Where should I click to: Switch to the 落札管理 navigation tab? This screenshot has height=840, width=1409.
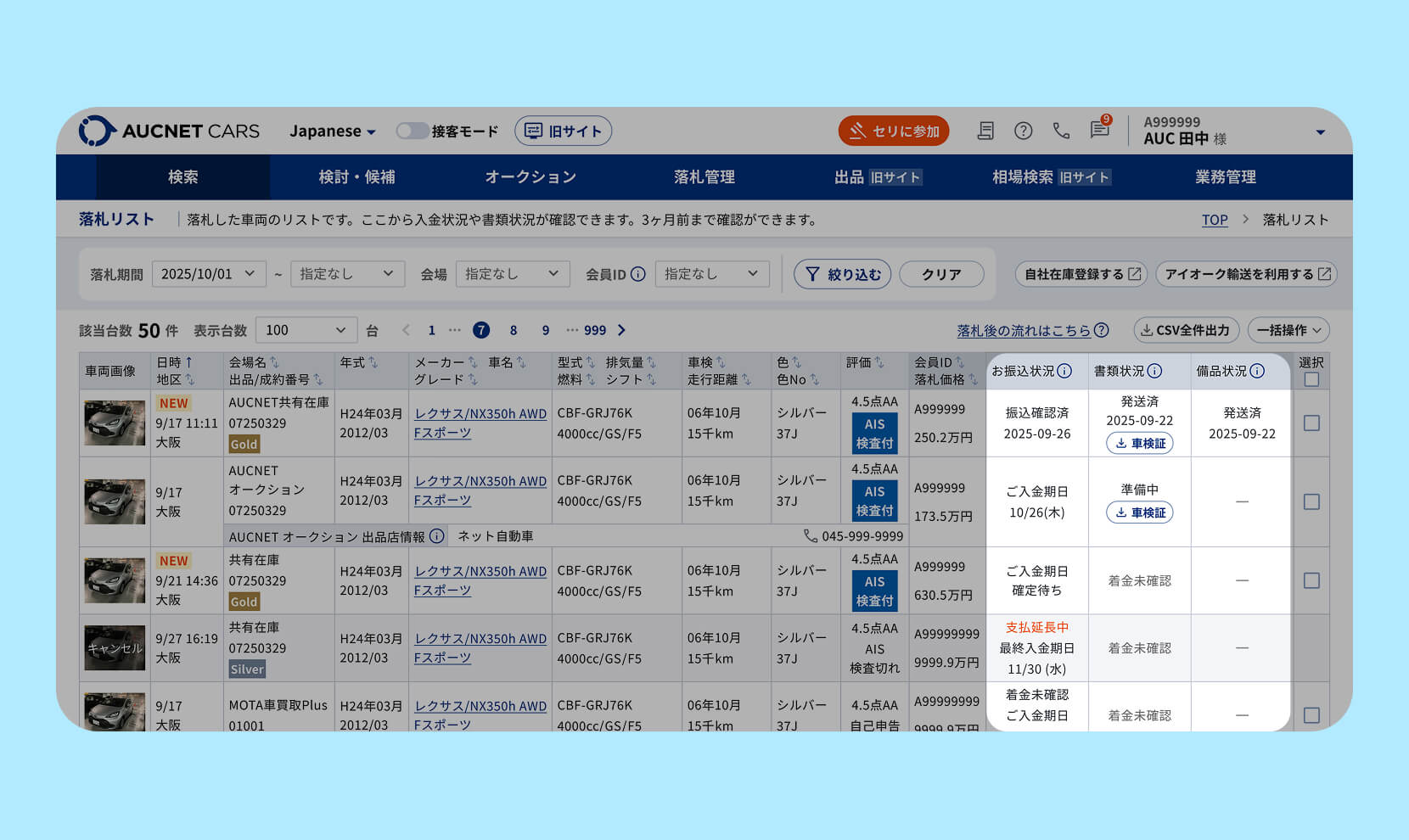tap(704, 177)
